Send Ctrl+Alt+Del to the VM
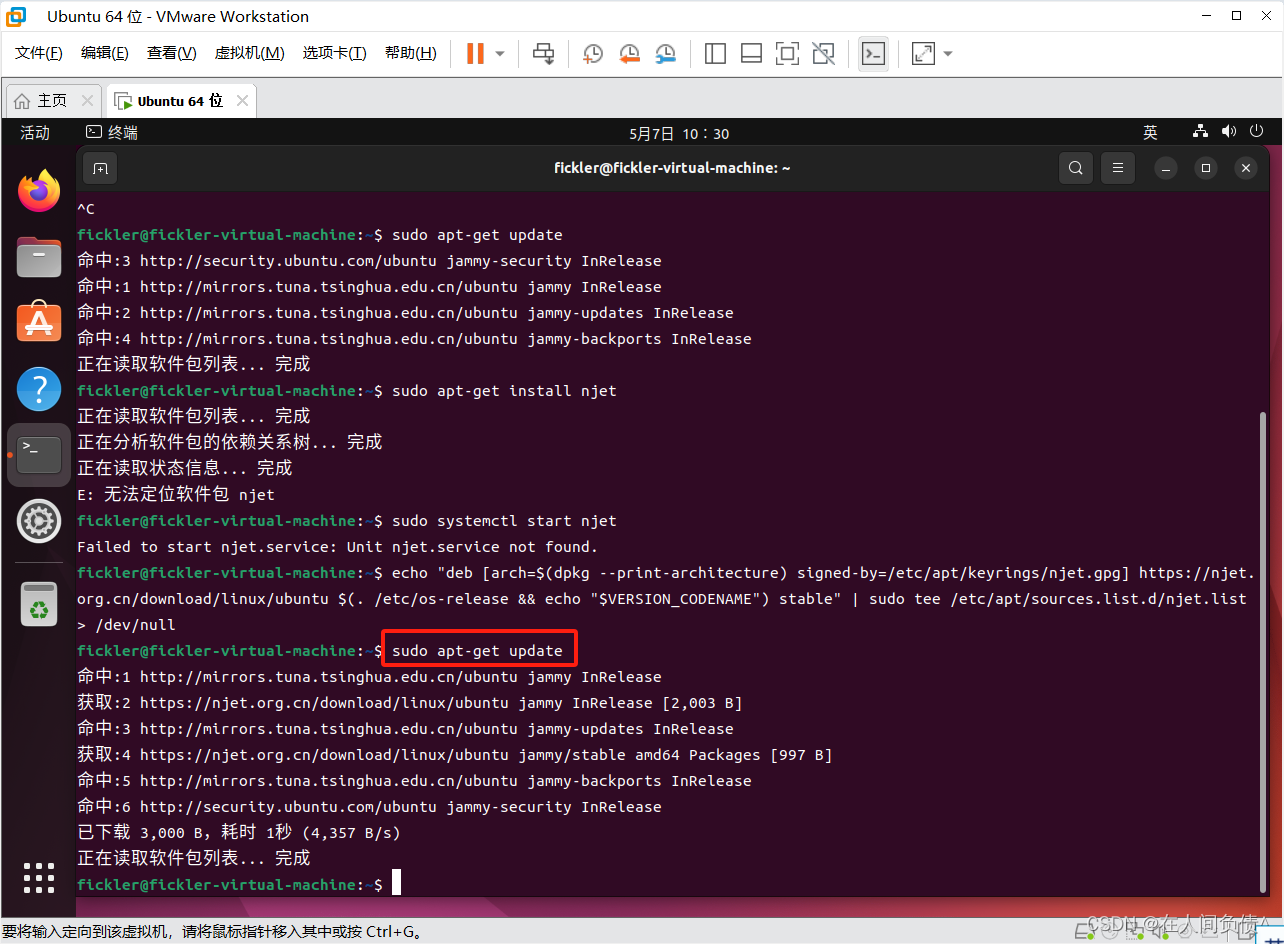The width and height of the screenshot is (1284, 944). (x=543, y=53)
